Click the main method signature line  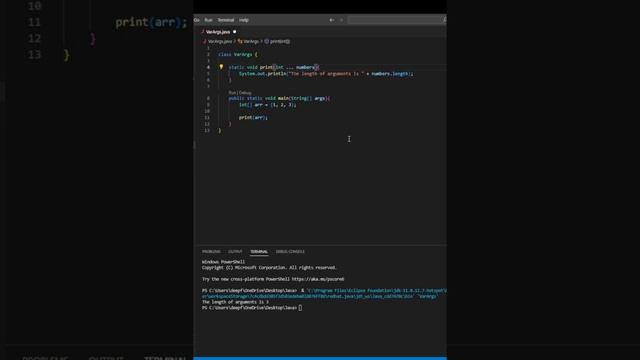click(x=279, y=98)
